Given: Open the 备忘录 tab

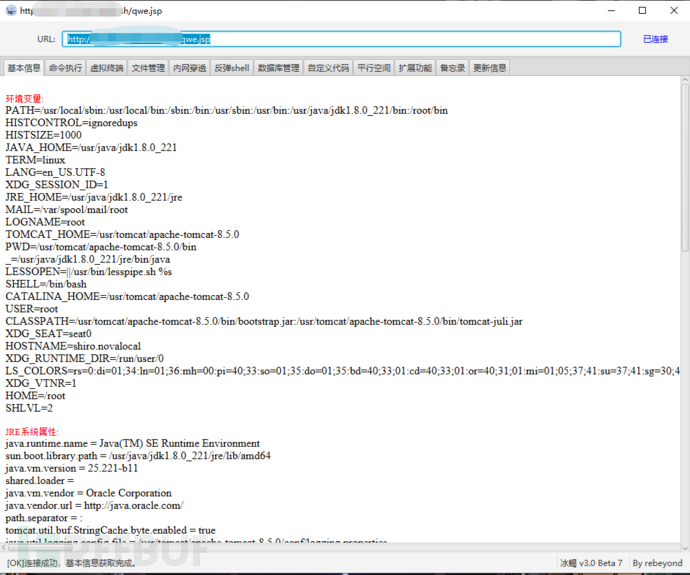Looking at the screenshot, I should 452,68.
